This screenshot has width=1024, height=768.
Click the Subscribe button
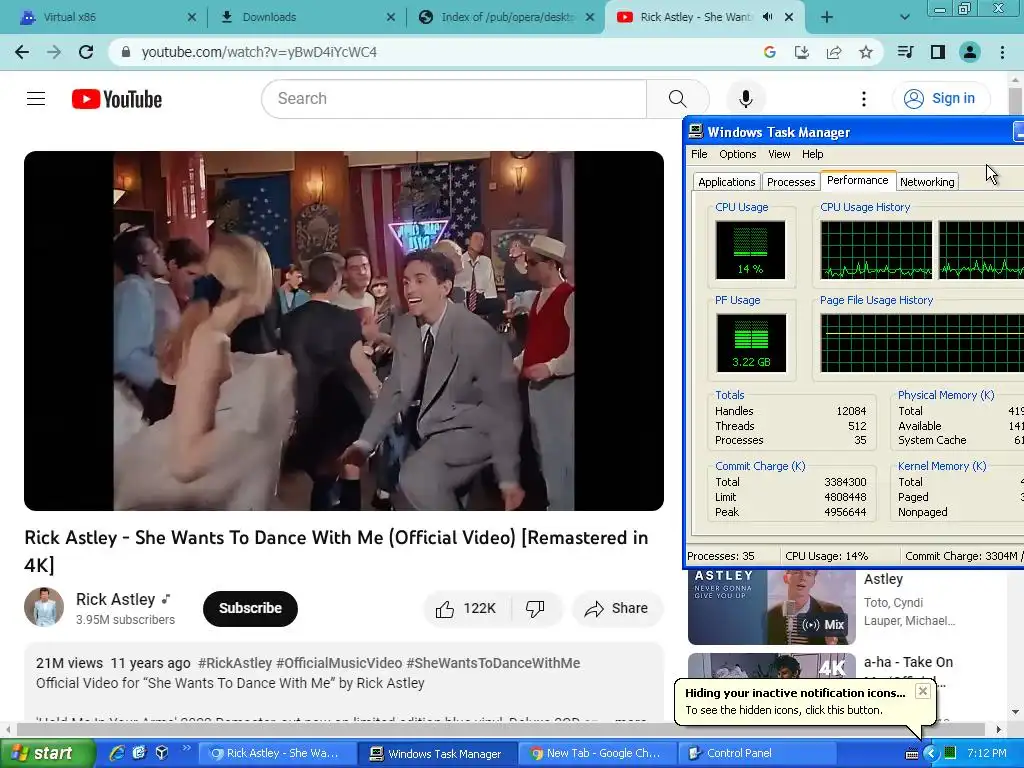pos(250,609)
